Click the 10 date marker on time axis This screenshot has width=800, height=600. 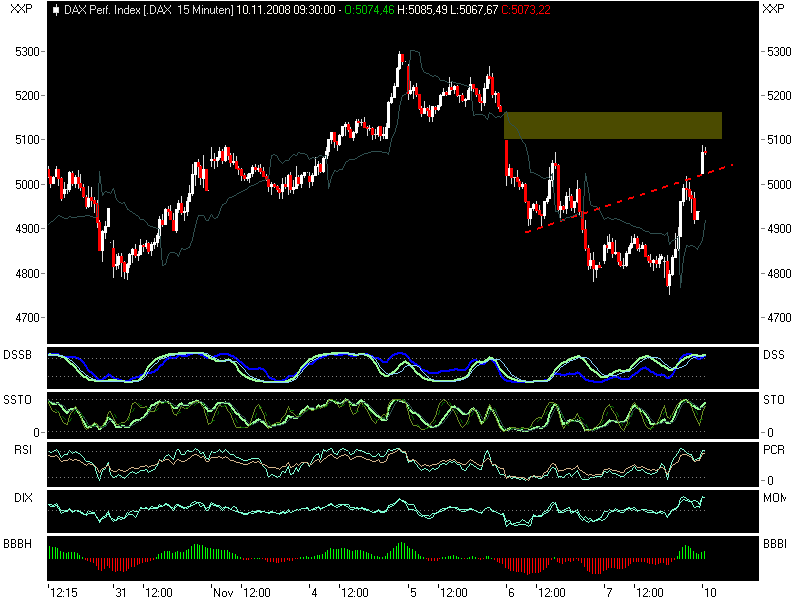point(710,592)
